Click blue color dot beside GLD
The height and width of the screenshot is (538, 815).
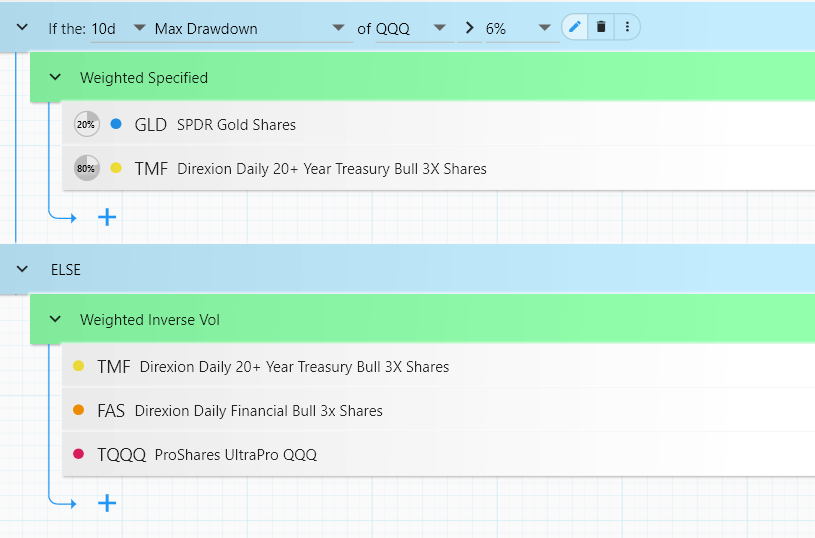click(116, 124)
